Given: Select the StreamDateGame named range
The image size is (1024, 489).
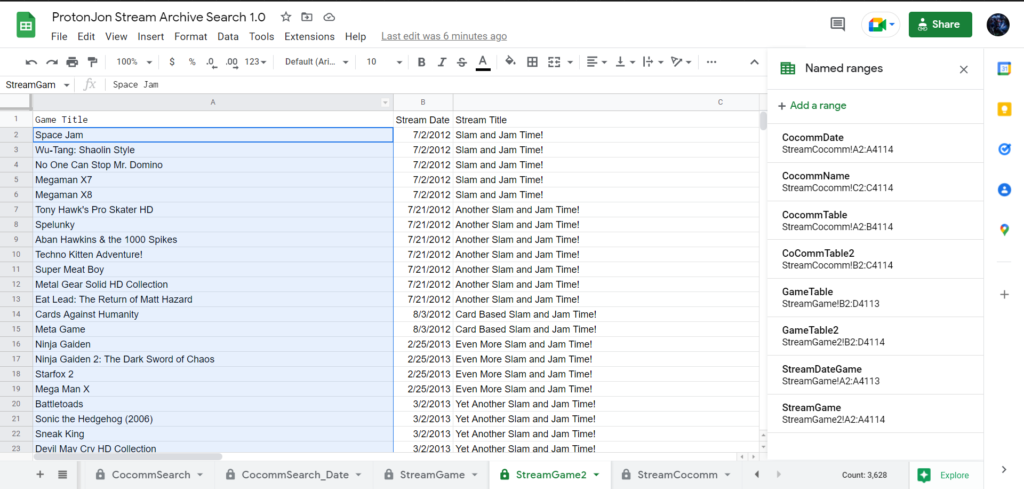Looking at the screenshot, I should 875,375.
